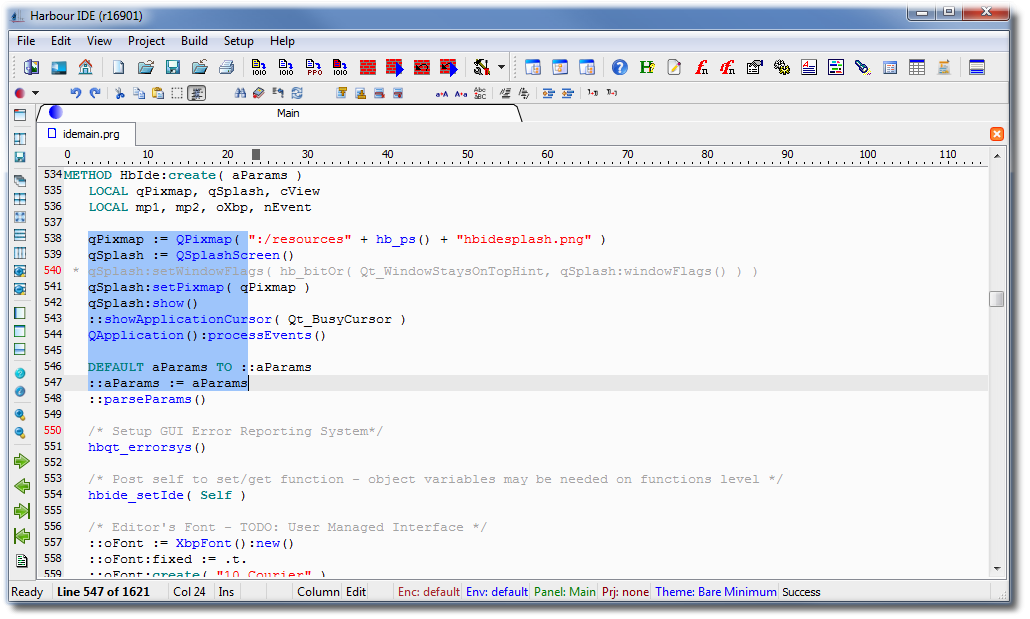Screen dimensions: 1030x619
Task: Click the red fn functions list icon
Action: point(702,67)
